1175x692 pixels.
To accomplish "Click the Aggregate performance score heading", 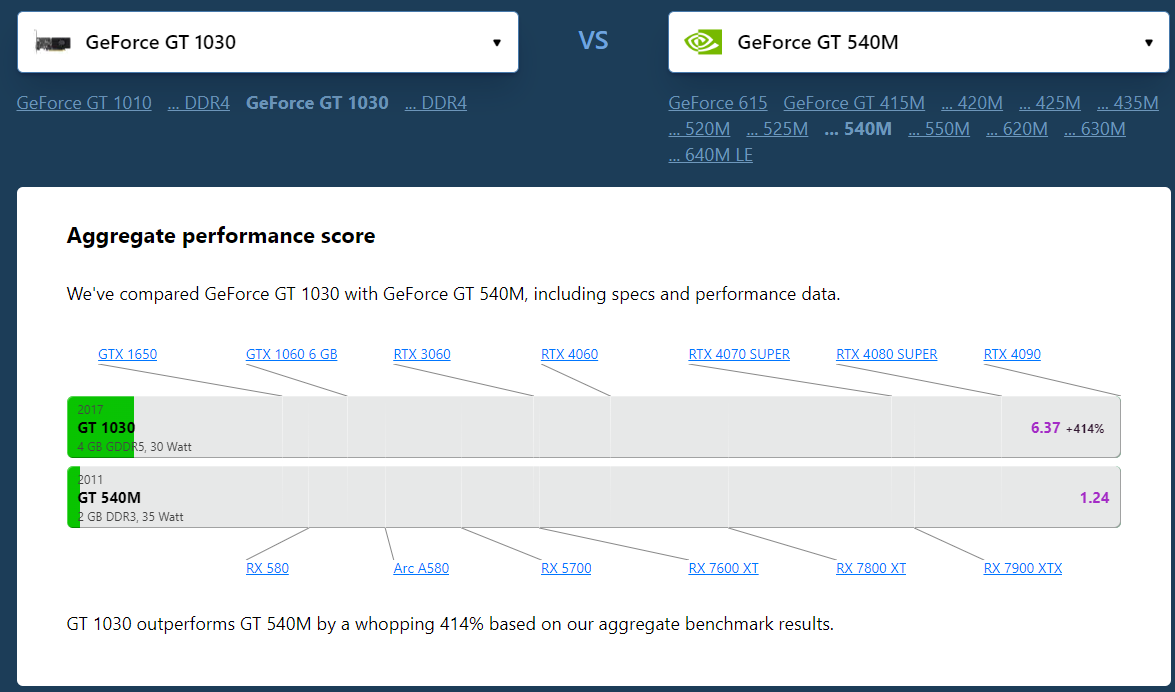I will click(221, 235).
